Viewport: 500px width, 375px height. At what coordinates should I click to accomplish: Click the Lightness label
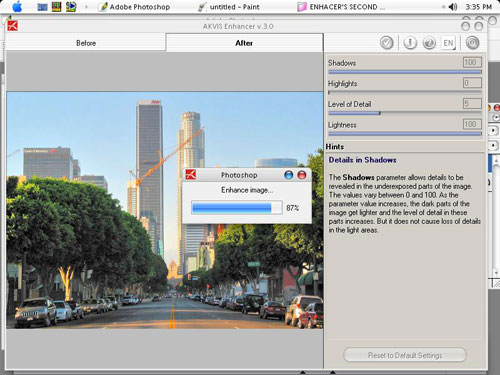coord(342,125)
